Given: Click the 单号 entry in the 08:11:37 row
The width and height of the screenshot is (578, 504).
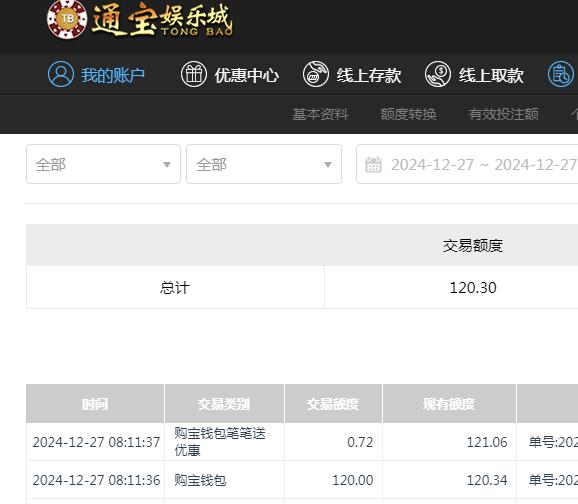Looking at the screenshot, I should [x=553, y=442].
